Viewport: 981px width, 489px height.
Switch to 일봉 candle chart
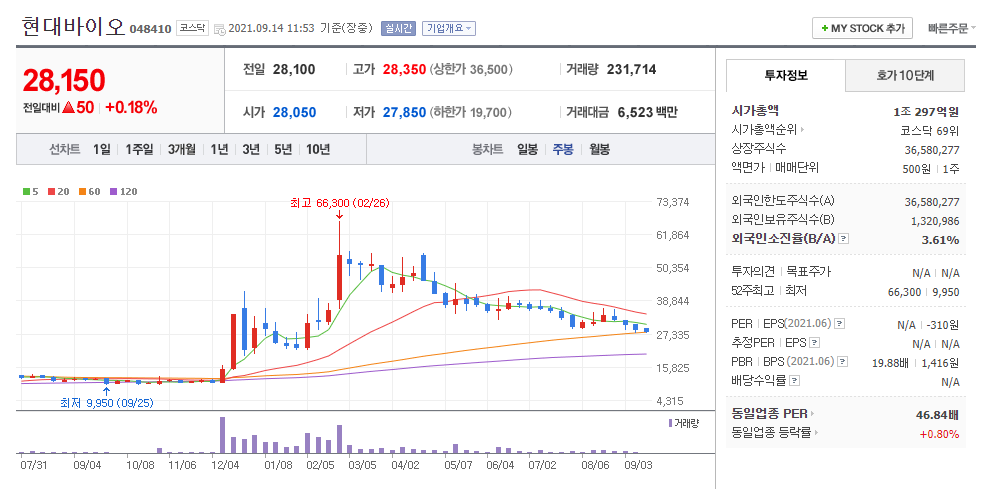click(527, 149)
